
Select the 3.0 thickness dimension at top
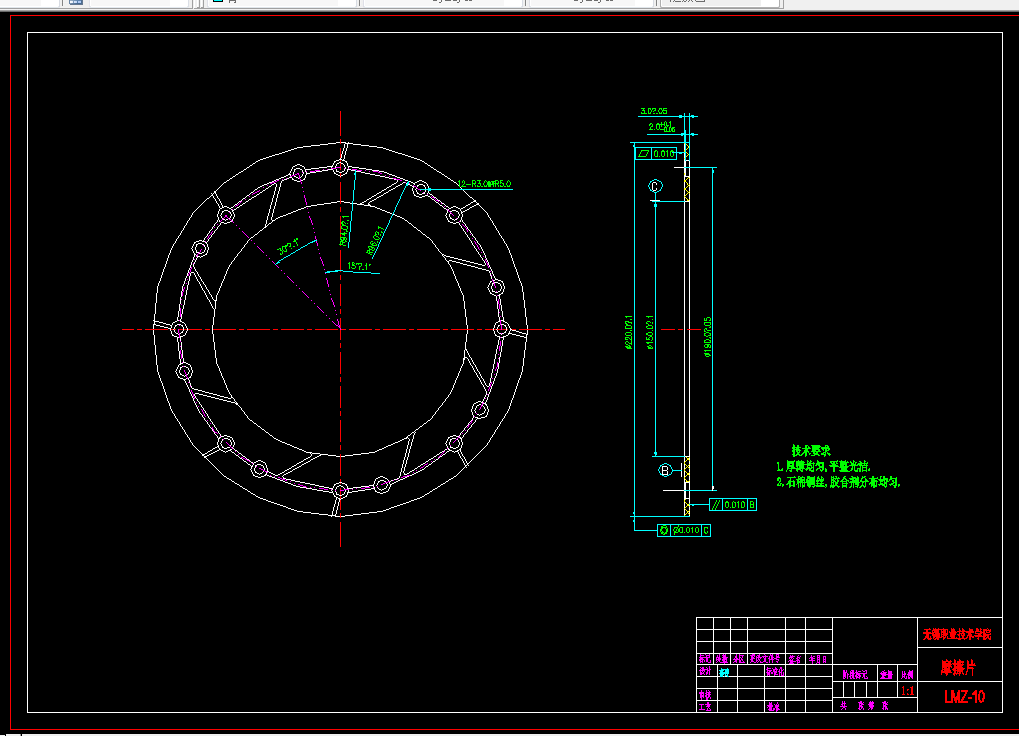tap(654, 111)
